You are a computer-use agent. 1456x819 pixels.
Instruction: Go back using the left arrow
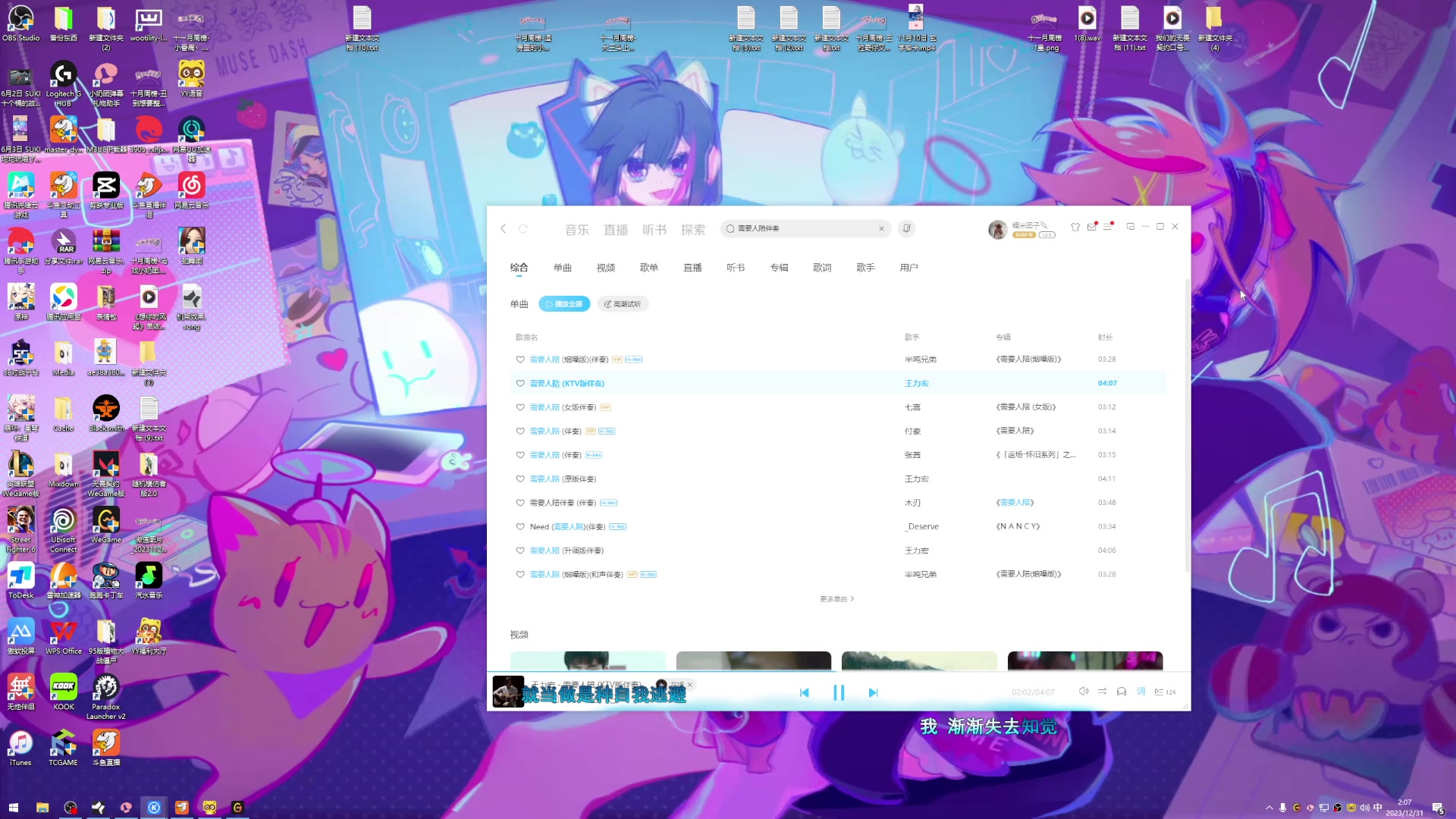503,228
